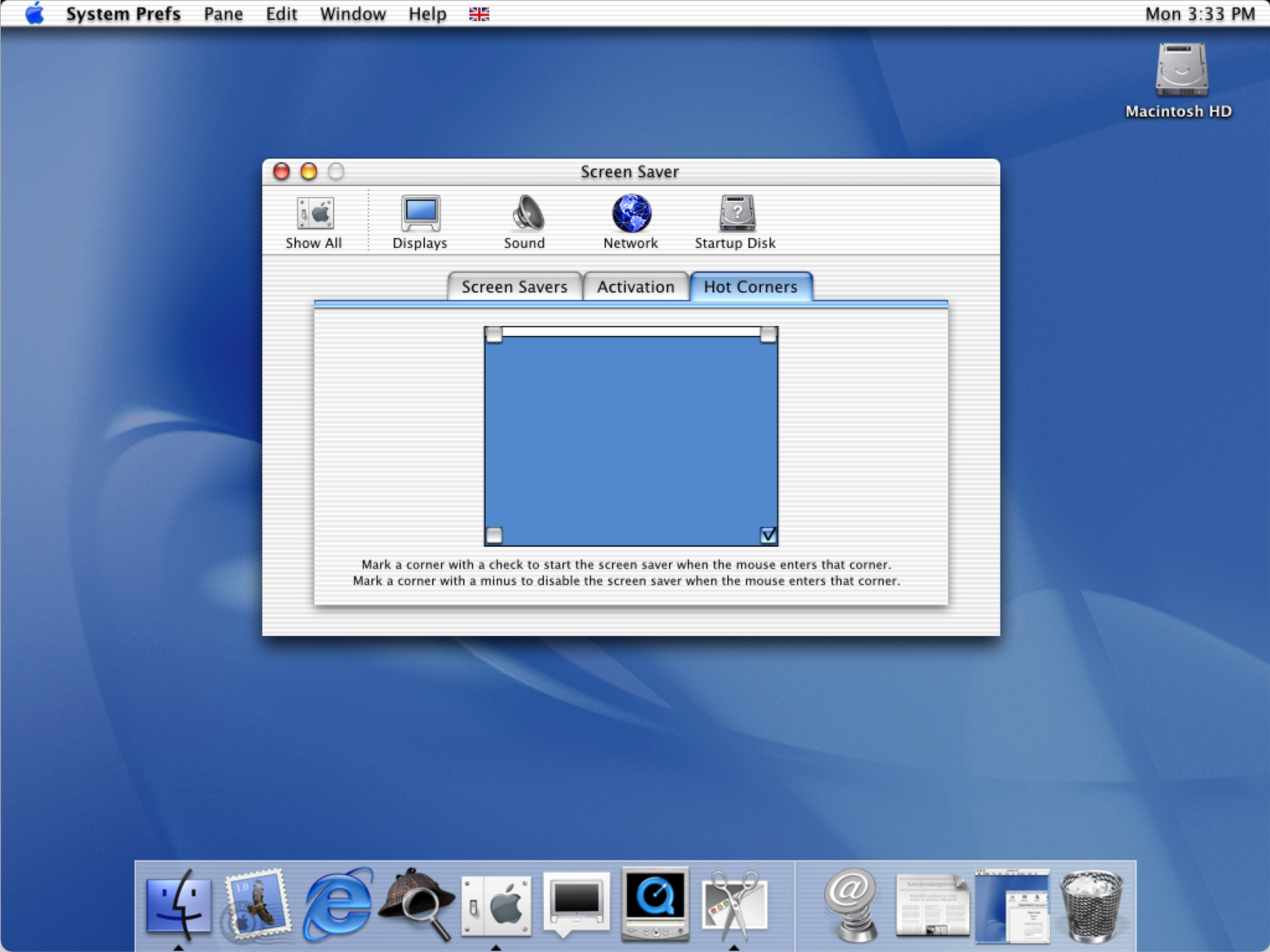Screen dimensions: 1270x952
Task: Open the Sound preference pane
Action: 525,223
